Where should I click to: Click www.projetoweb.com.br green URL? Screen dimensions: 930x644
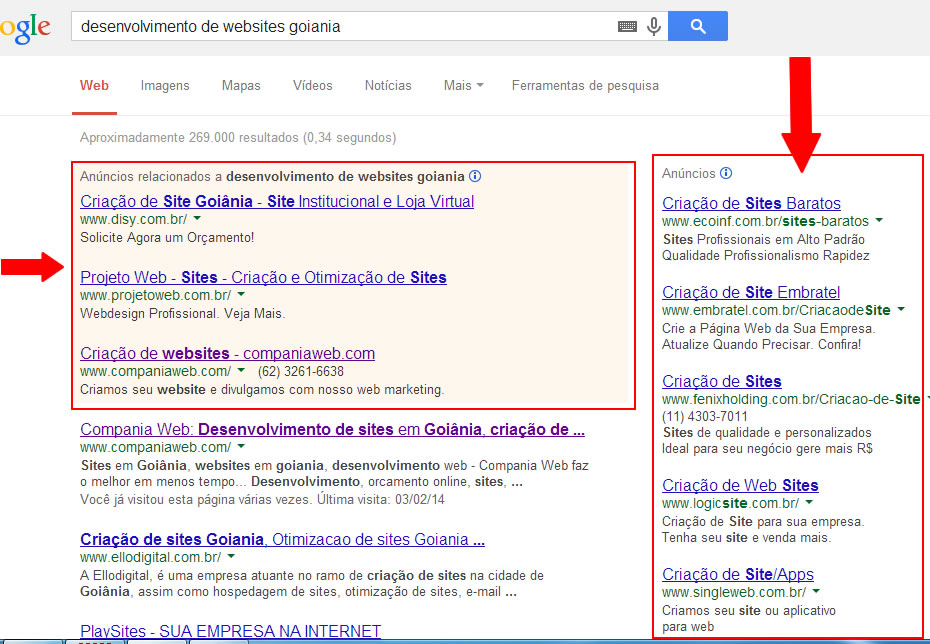coord(155,295)
